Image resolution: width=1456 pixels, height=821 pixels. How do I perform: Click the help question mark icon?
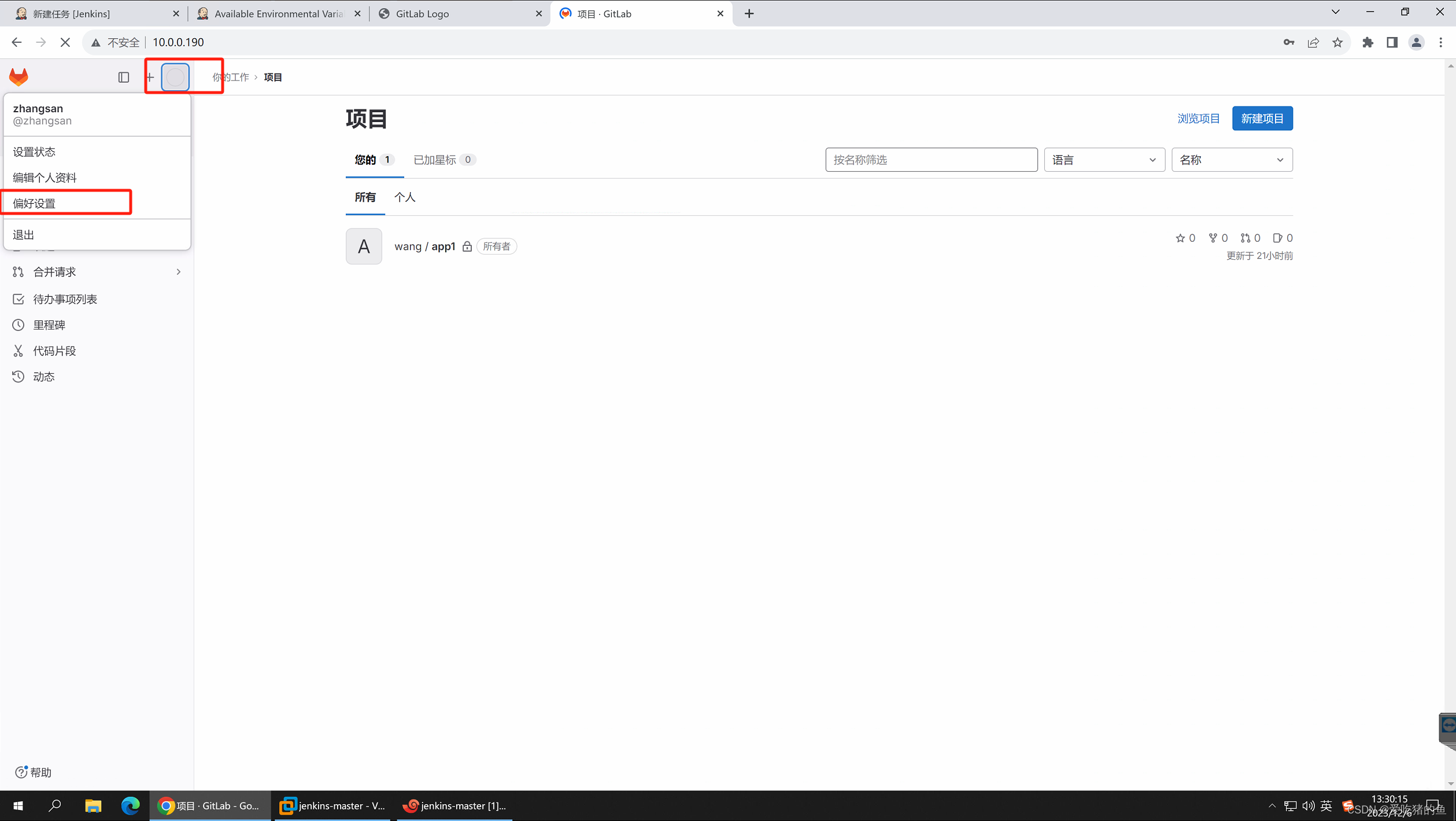(21, 772)
